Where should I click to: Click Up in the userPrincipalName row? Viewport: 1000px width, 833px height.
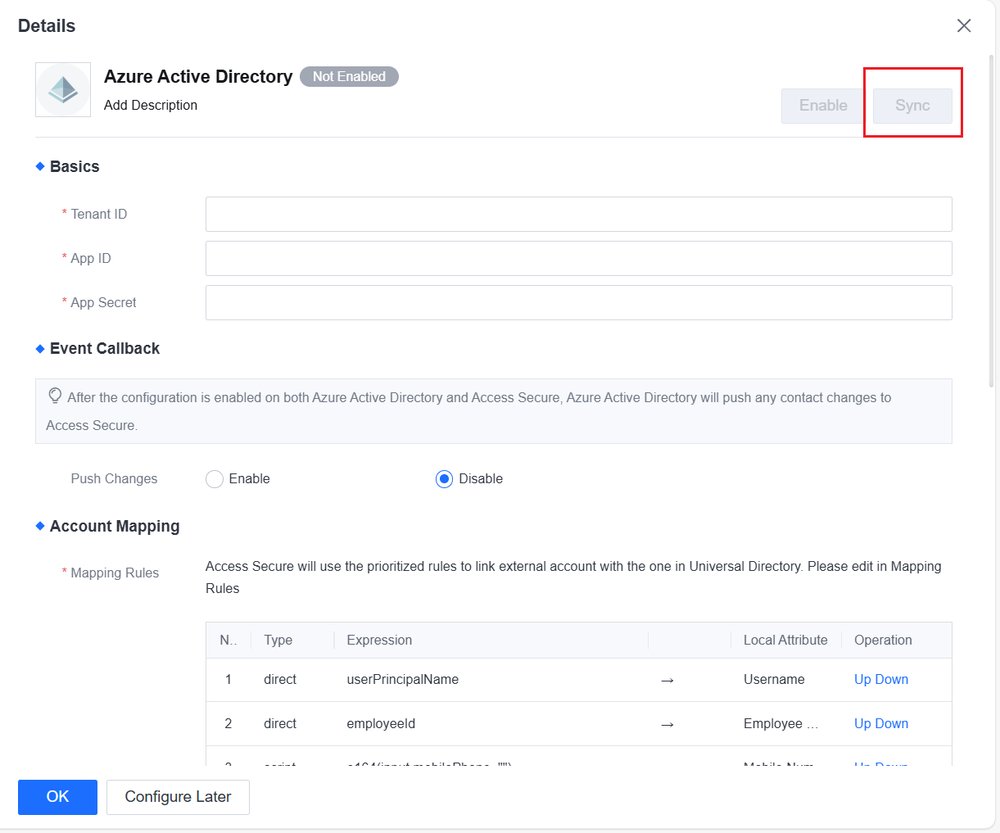click(862, 679)
